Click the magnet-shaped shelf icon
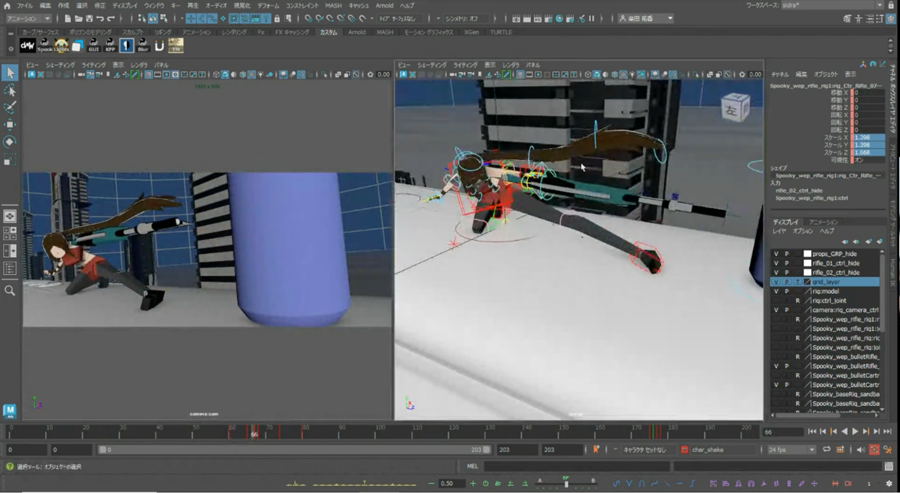 (158, 45)
